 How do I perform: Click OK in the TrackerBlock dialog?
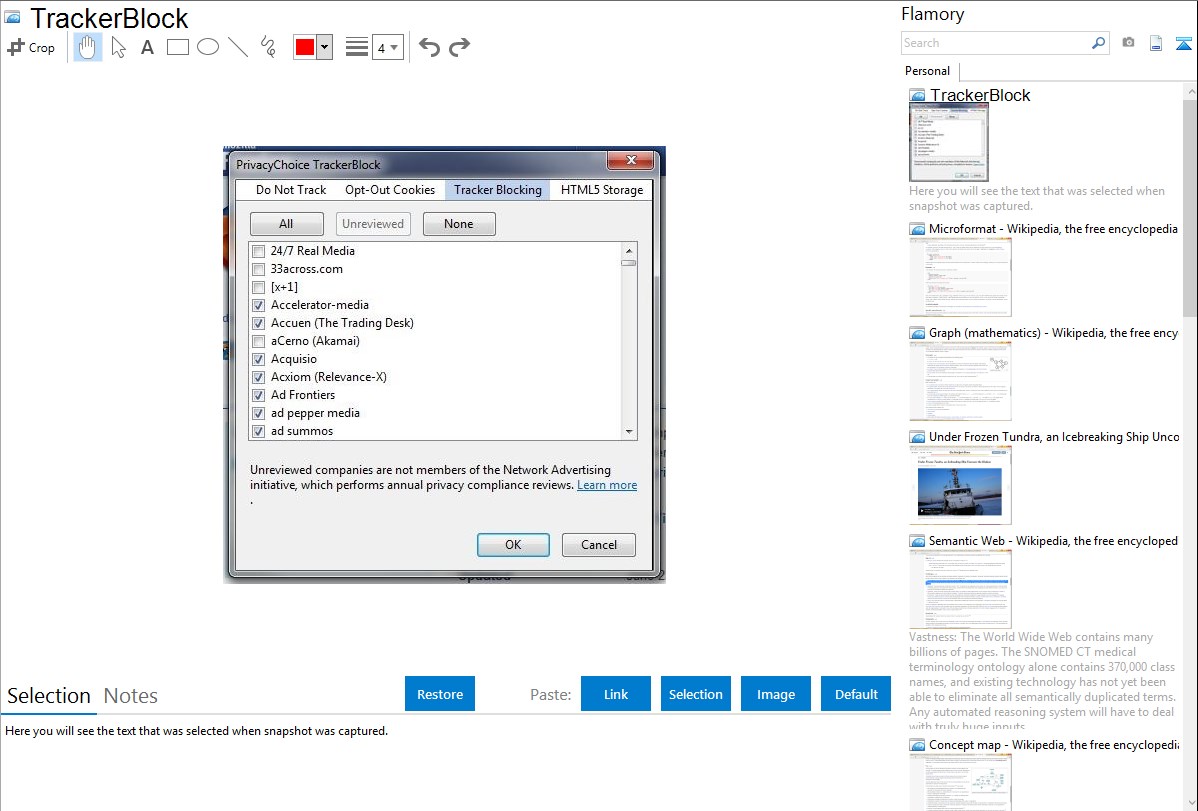pos(513,545)
